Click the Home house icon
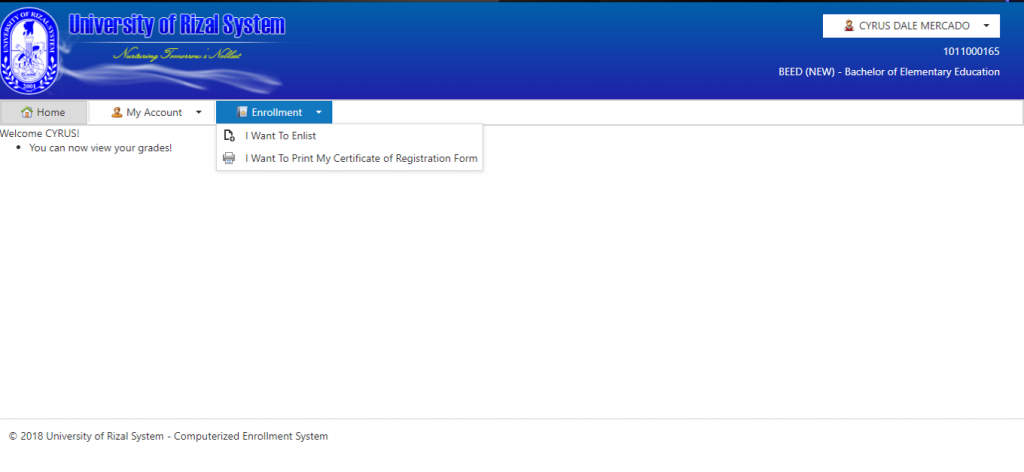 (x=27, y=112)
